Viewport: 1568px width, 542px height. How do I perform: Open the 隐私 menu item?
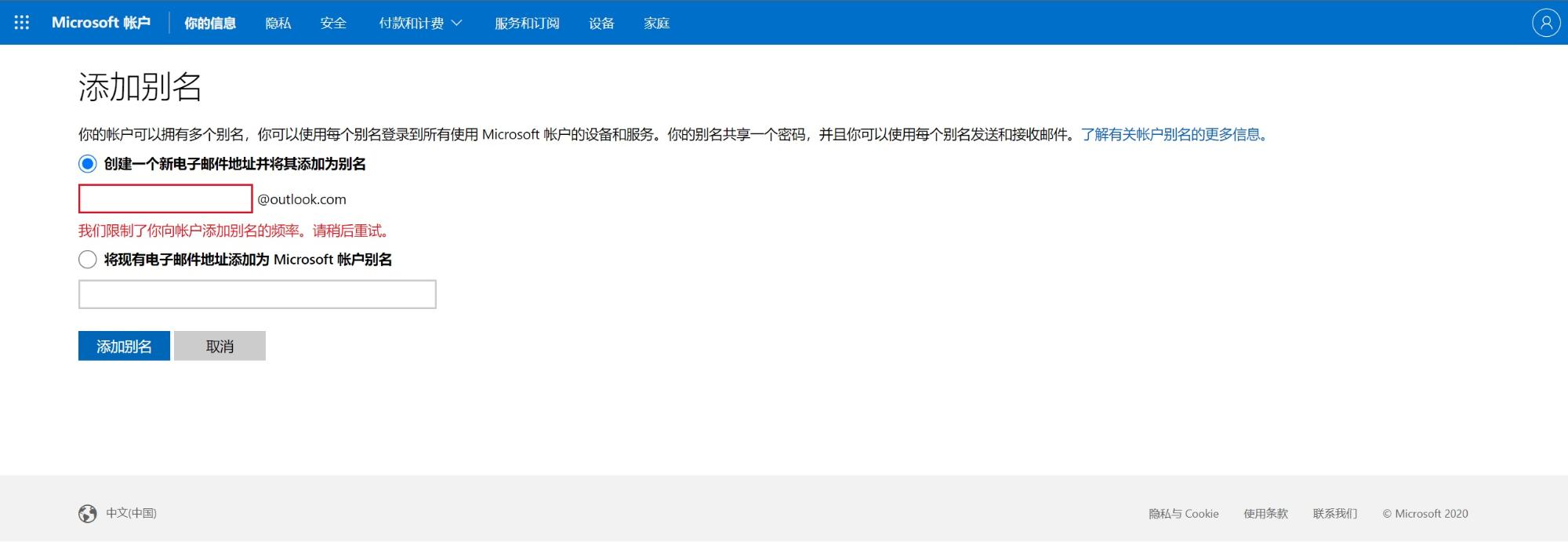pos(278,24)
